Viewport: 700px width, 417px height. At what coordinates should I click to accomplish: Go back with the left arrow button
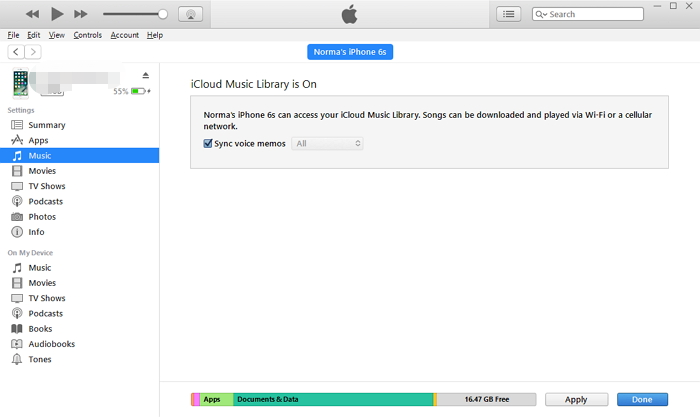click(16, 52)
